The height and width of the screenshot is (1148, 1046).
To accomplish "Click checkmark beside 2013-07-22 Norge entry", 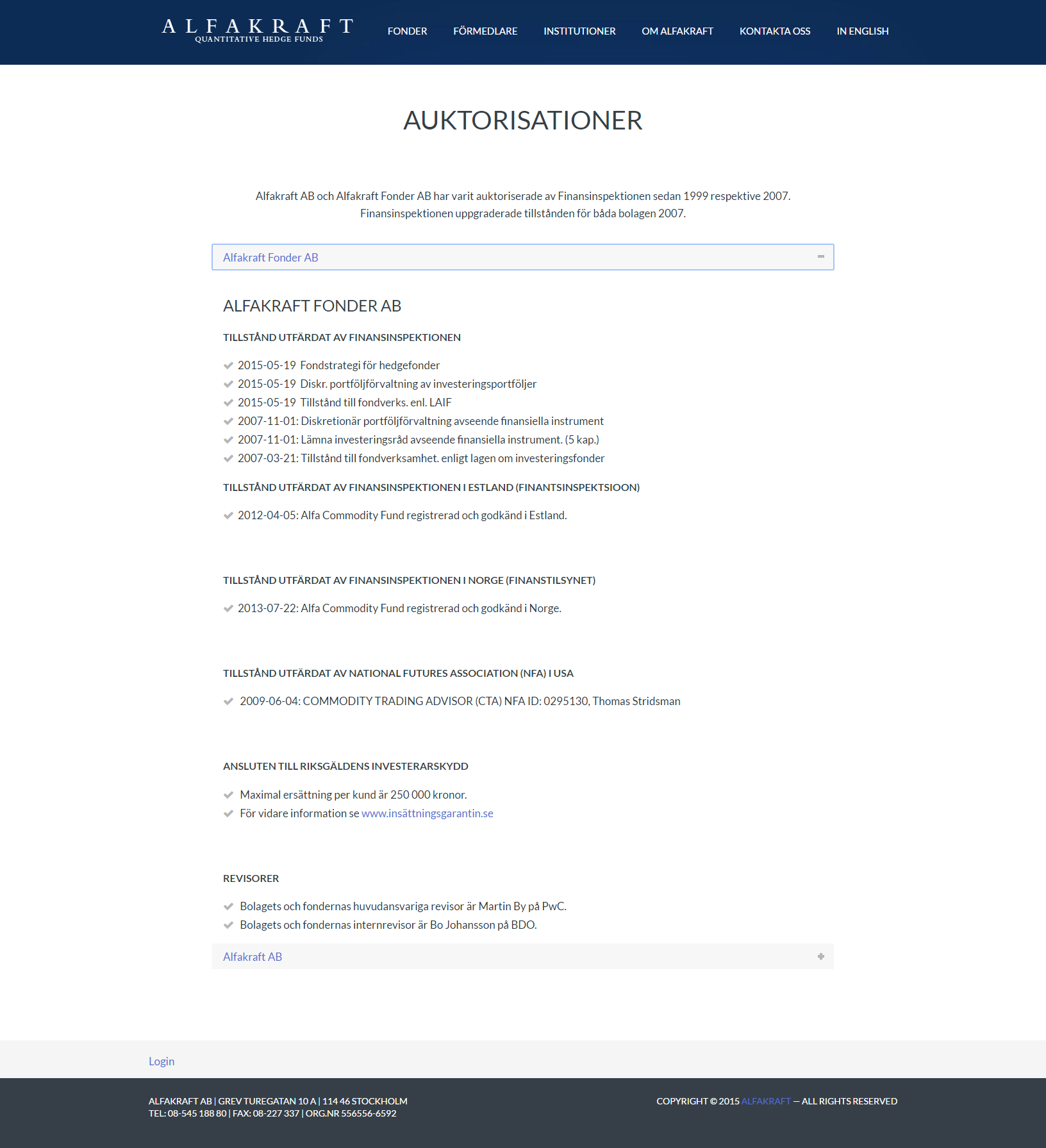I will pyautogui.click(x=228, y=608).
